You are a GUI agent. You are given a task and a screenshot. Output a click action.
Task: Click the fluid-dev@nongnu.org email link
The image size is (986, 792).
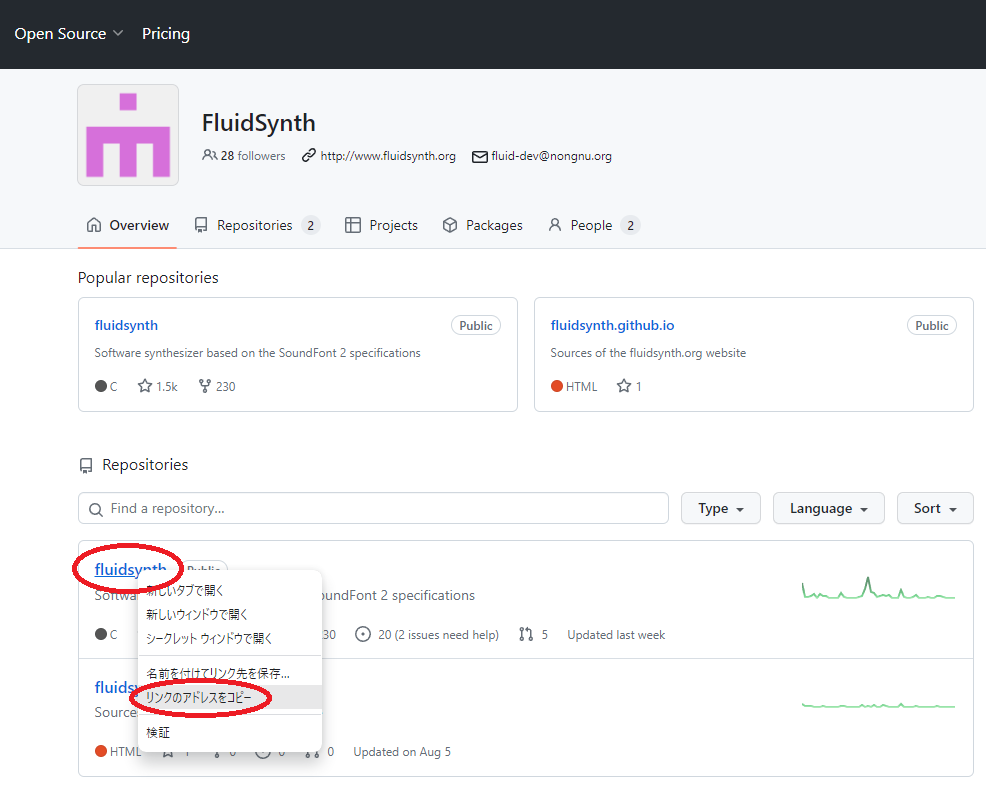[x=551, y=155]
